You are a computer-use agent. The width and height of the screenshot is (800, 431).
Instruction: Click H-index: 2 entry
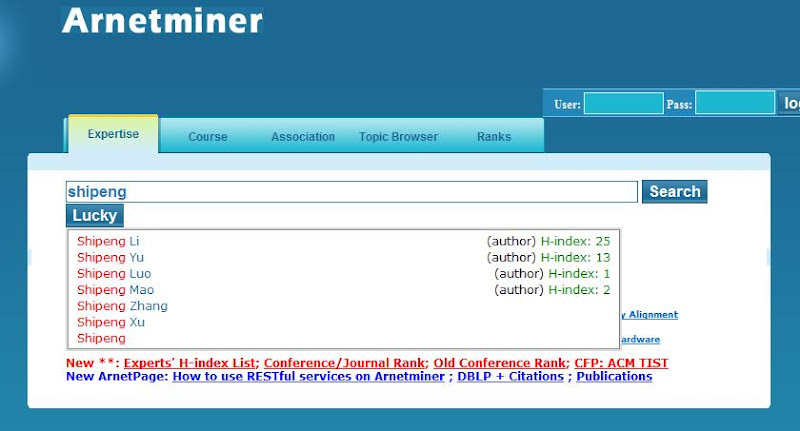point(579,290)
